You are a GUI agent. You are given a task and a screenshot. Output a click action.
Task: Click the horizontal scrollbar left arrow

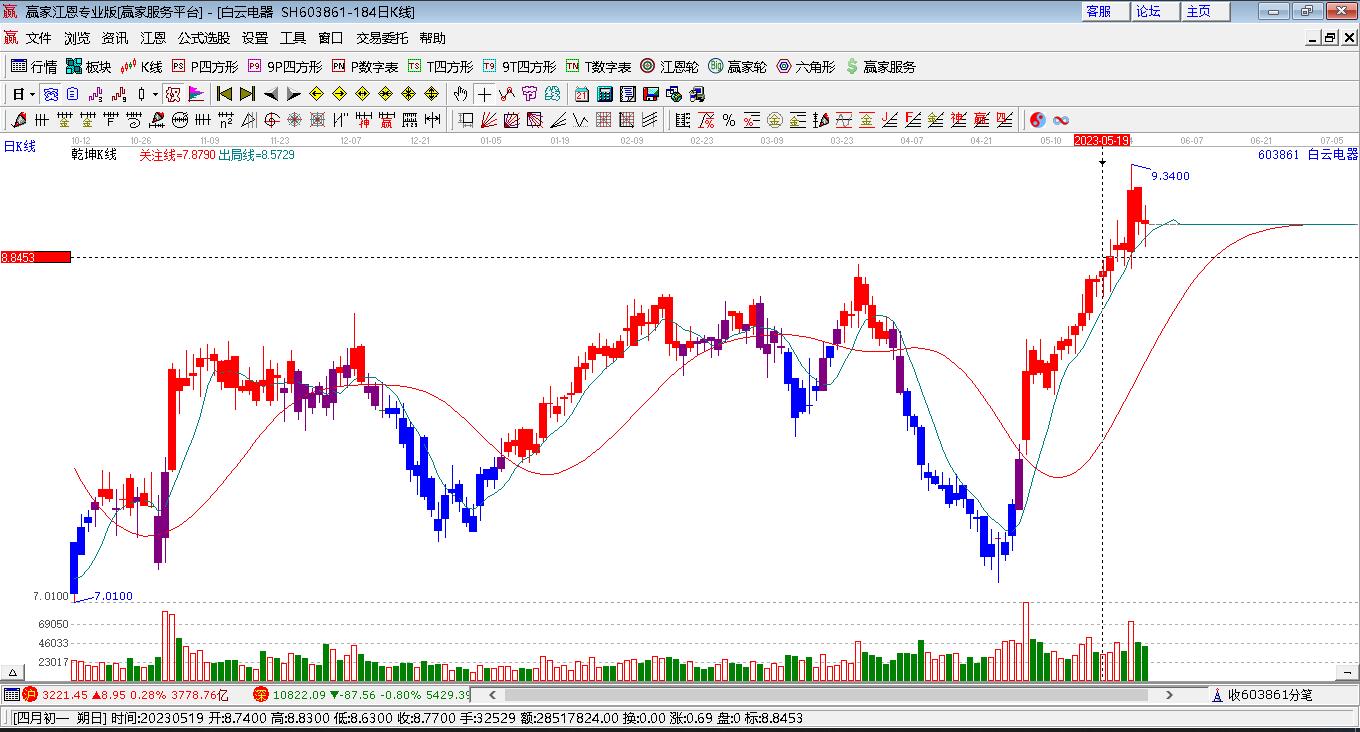click(x=491, y=694)
